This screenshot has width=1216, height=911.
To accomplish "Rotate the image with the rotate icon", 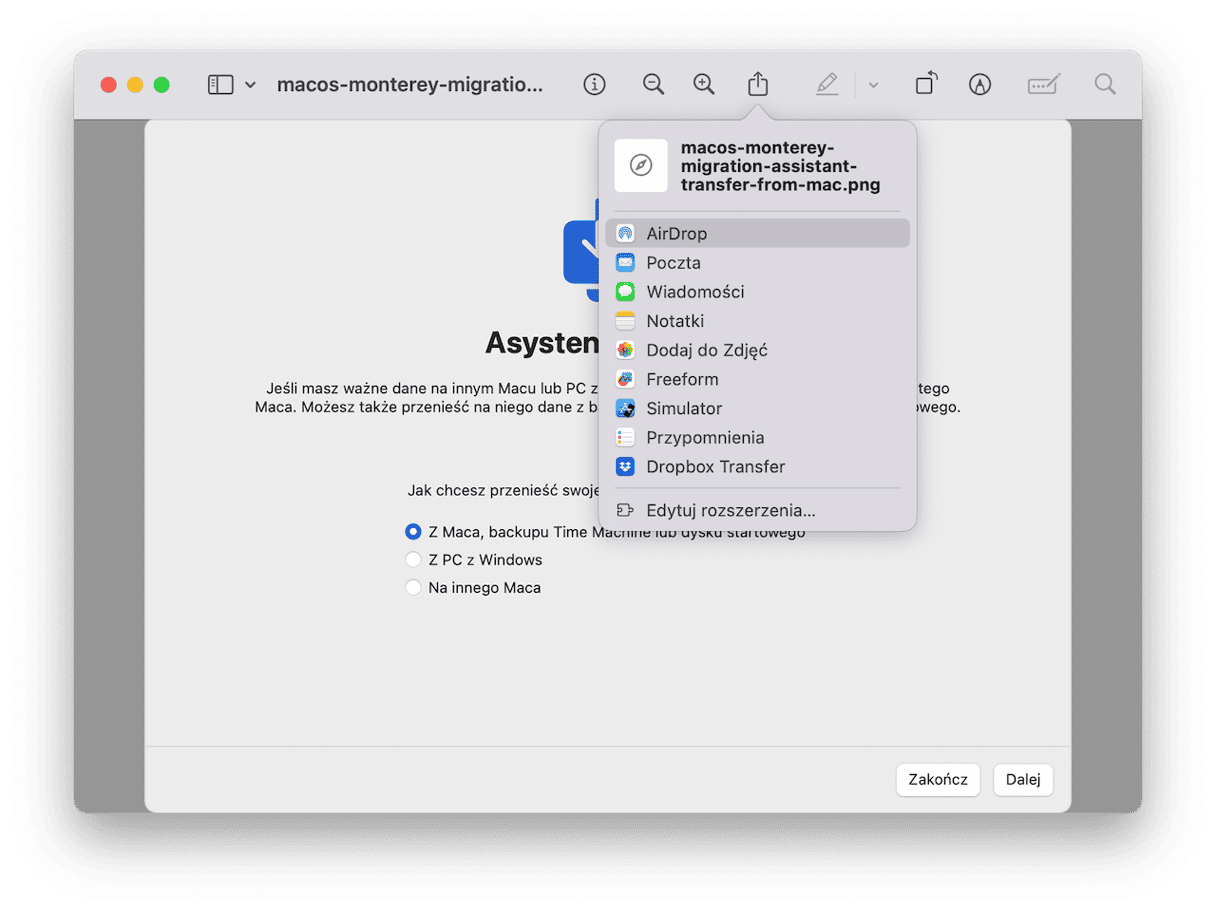I will pyautogui.click(x=926, y=84).
